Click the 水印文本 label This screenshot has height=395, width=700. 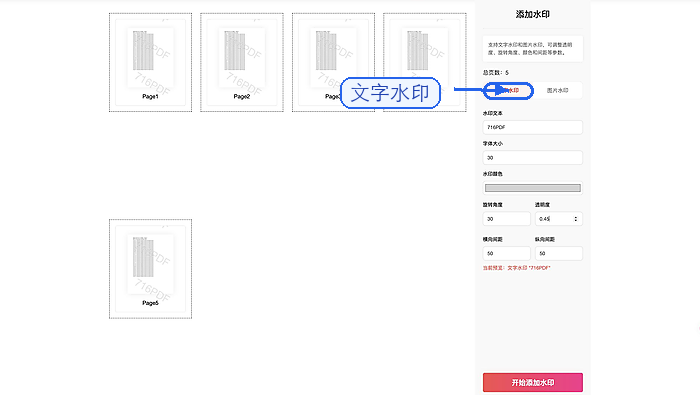click(x=492, y=113)
